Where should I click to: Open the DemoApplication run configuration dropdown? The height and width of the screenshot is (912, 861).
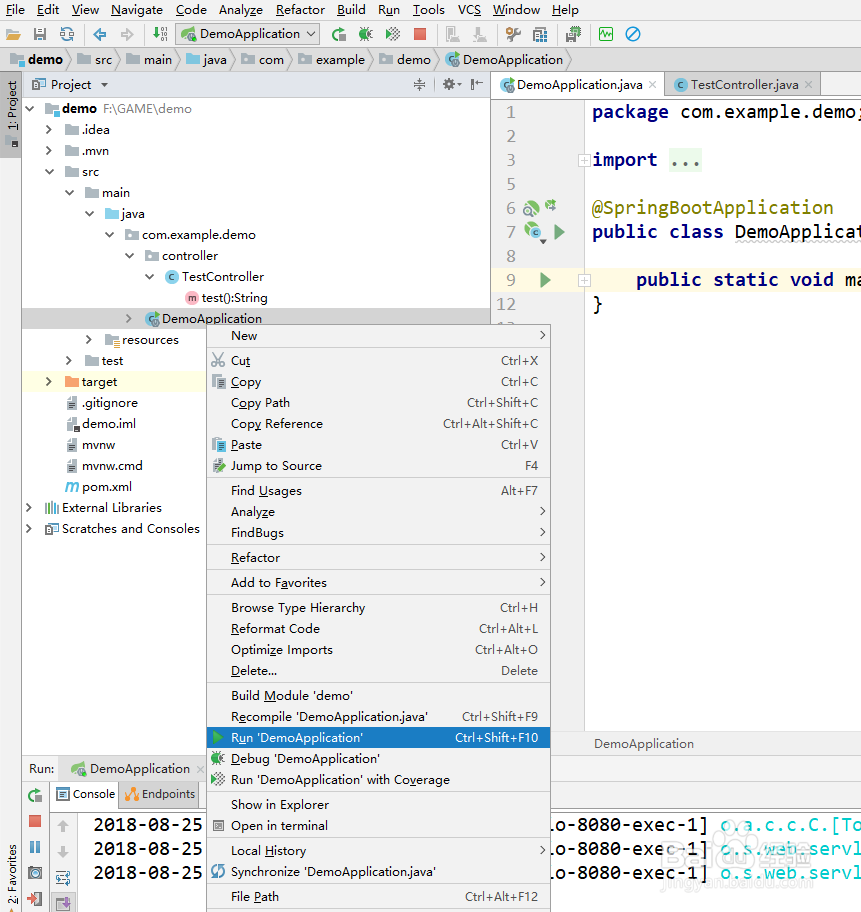point(248,34)
